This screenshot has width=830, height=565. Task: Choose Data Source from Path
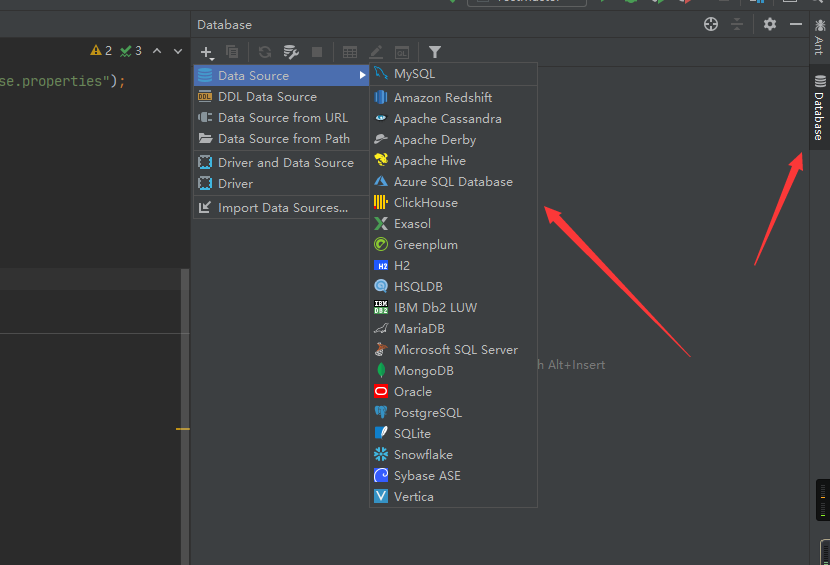pyautogui.click(x=282, y=139)
